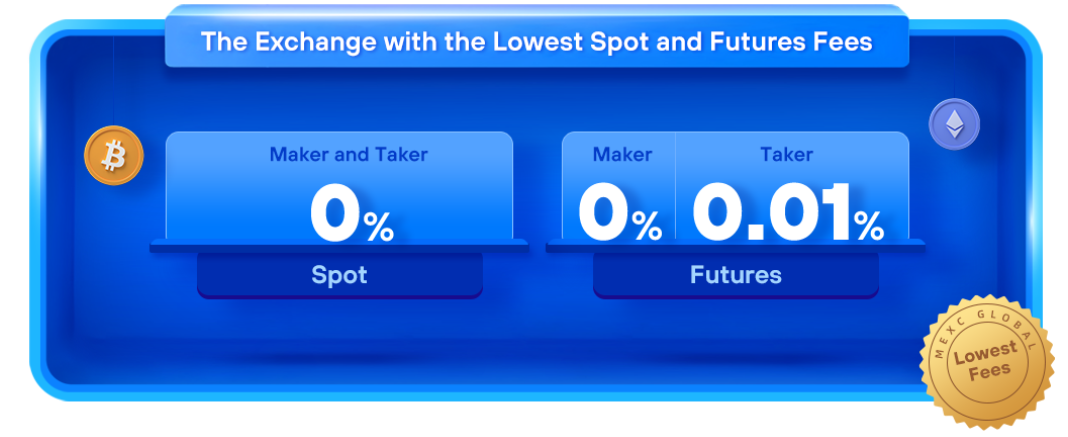Click the orange Bitcoin coin icon
The height and width of the screenshot is (437, 1068).
tap(114, 156)
